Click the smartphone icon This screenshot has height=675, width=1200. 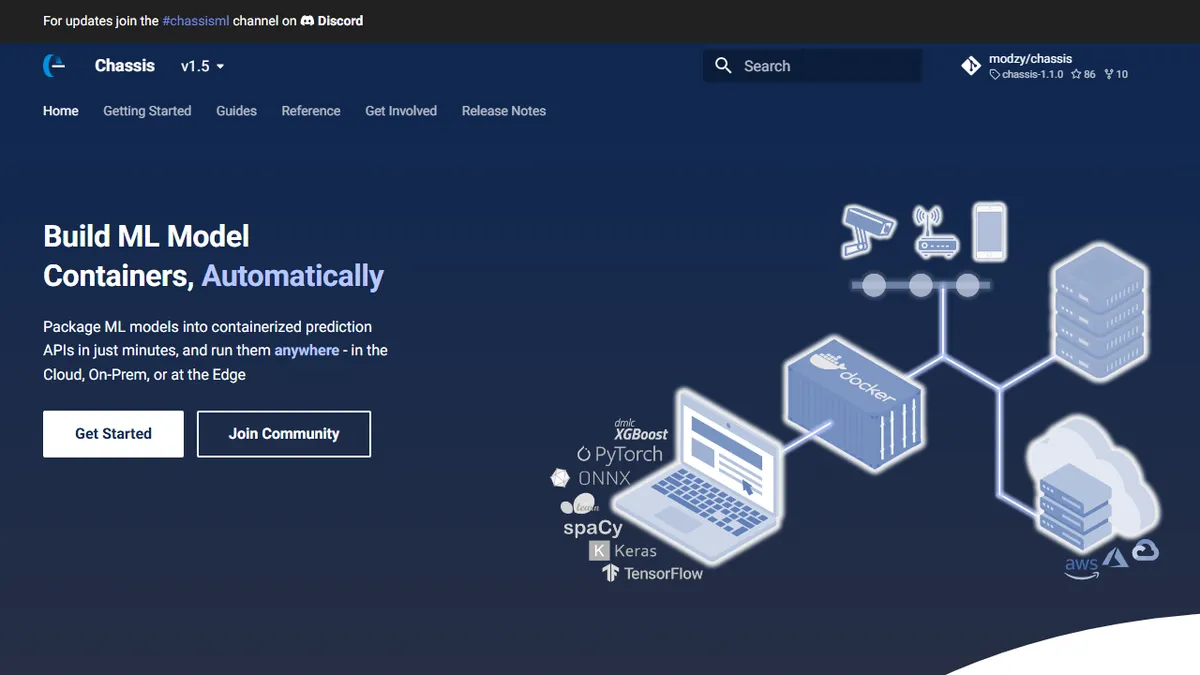click(x=990, y=232)
